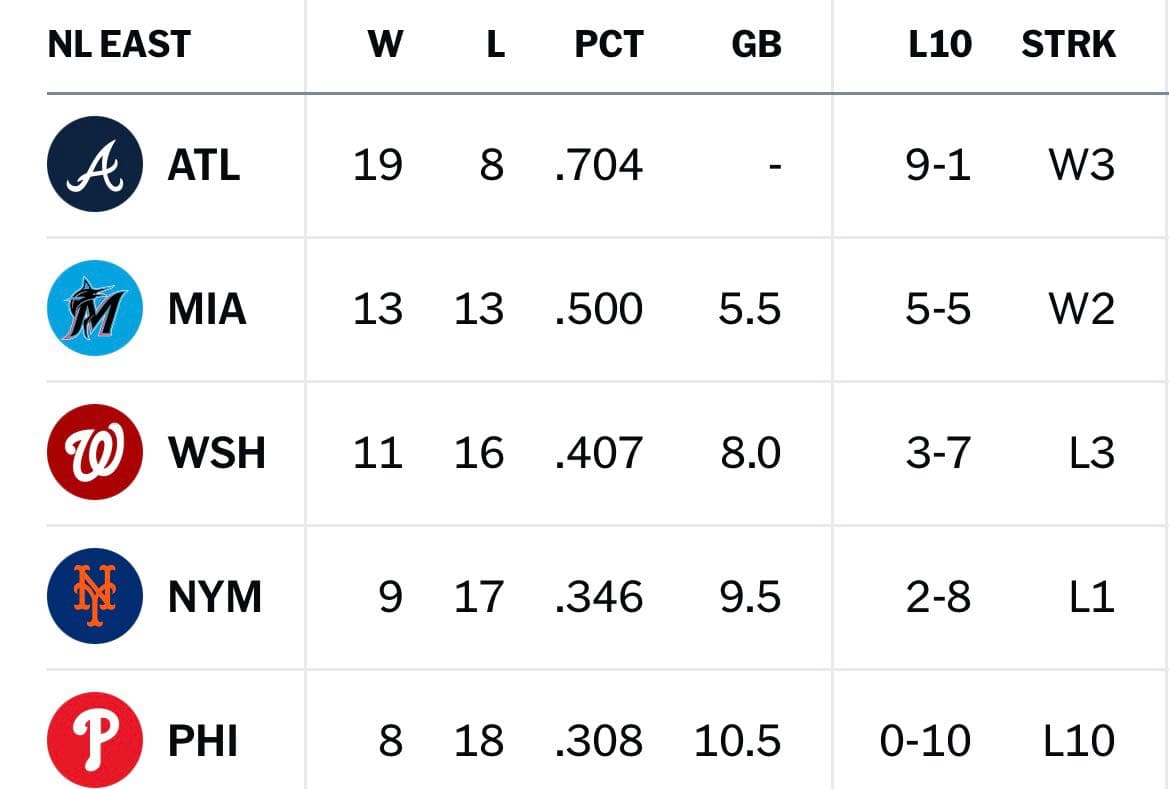Click the PCT column header
The width and height of the screenshot is (1169, 789).
pyautogui.click(x=608, y=44)
